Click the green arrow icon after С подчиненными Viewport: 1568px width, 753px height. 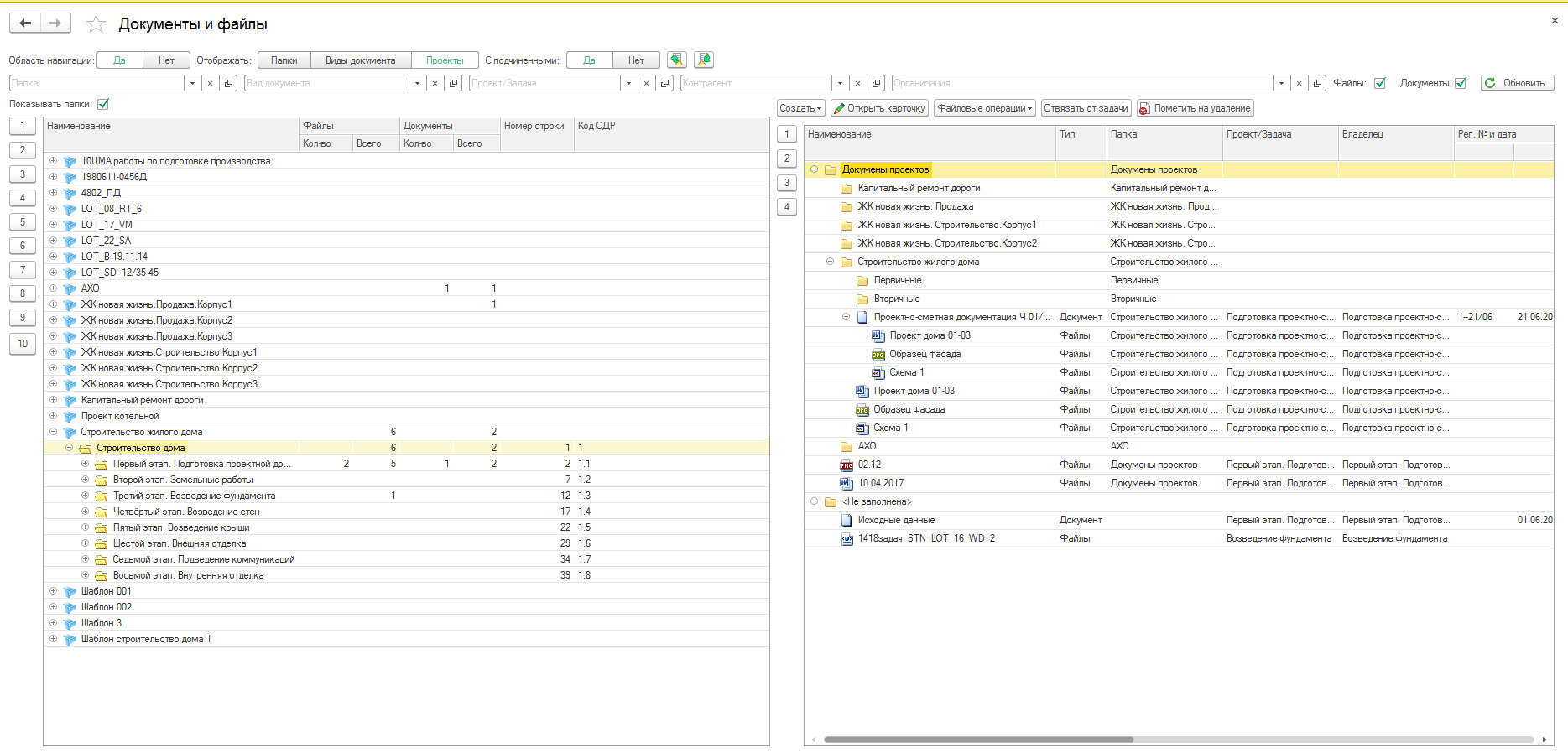677,60
